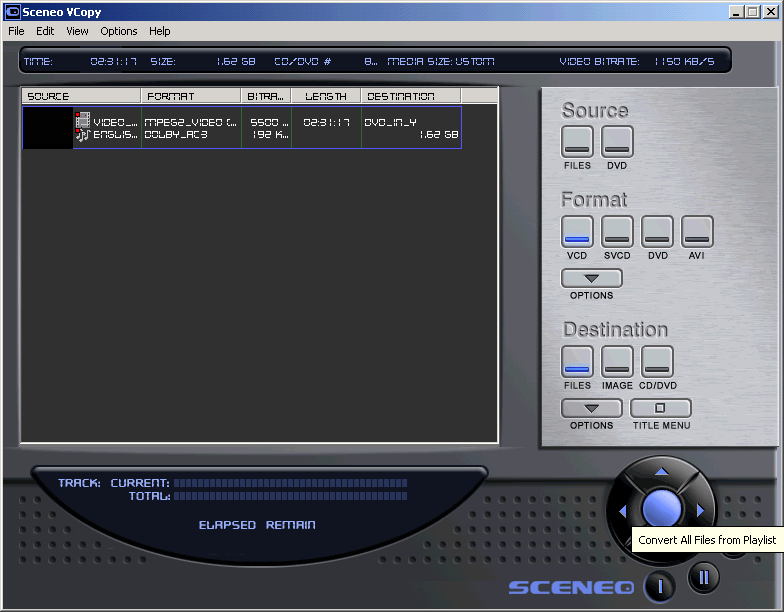
Task: Expand the Format OPTIONS dropdown
Action: tap(591, 278)
